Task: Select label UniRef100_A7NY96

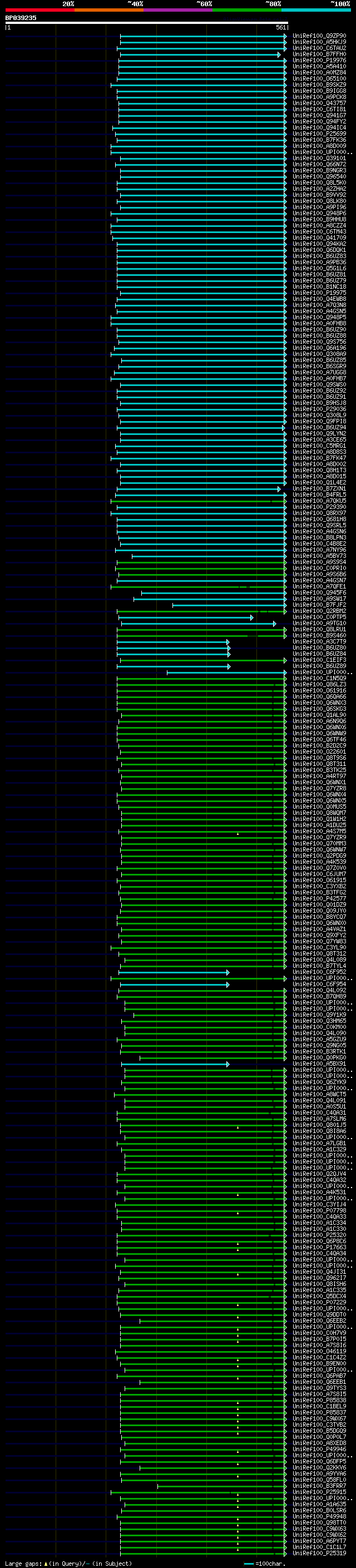Action: pyautogui.click(x=319, y=550)
